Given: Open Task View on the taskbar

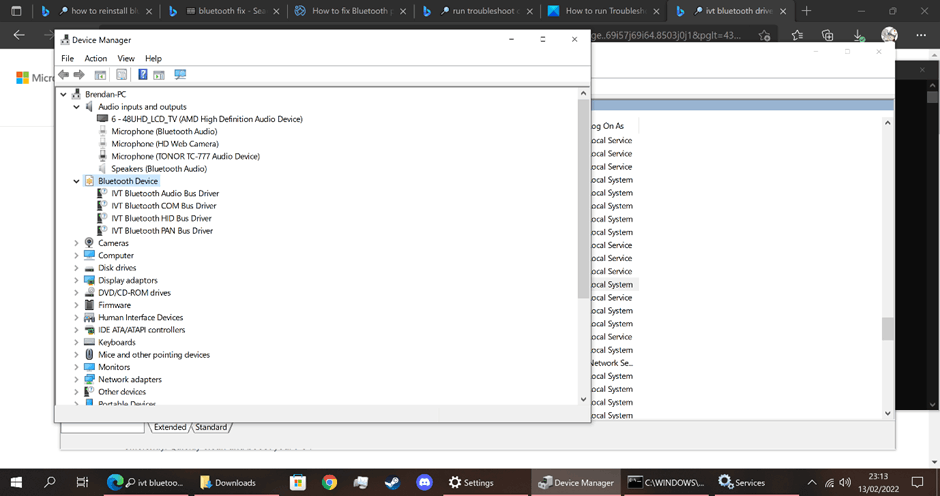Looking at the screenshot, I should (x=82, y=482).
